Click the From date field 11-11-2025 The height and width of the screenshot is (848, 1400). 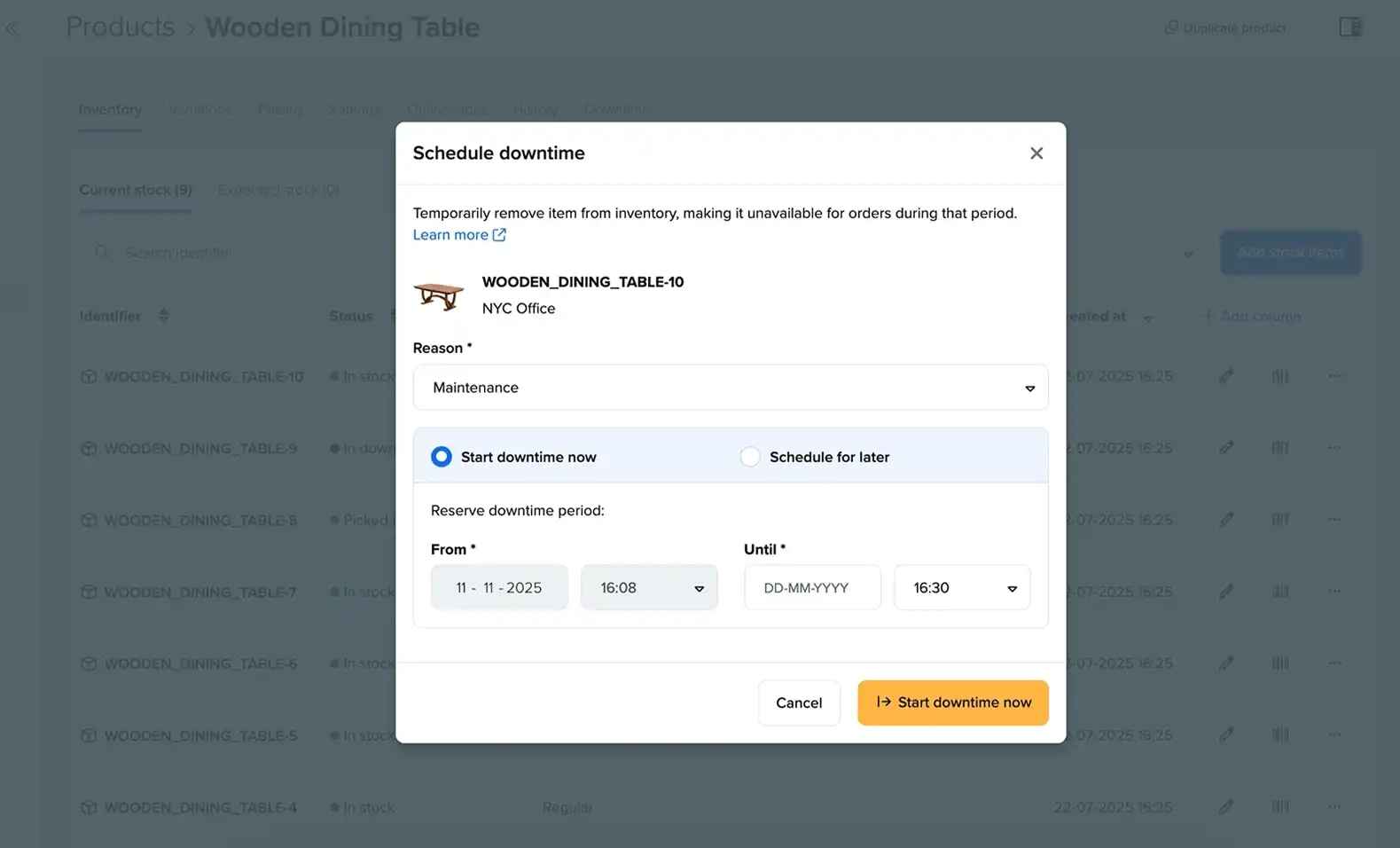[x=499, y=588]
